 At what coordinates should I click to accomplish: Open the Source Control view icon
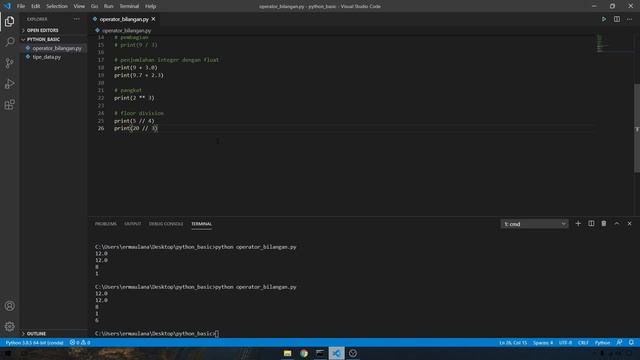(x=9, y=63)
